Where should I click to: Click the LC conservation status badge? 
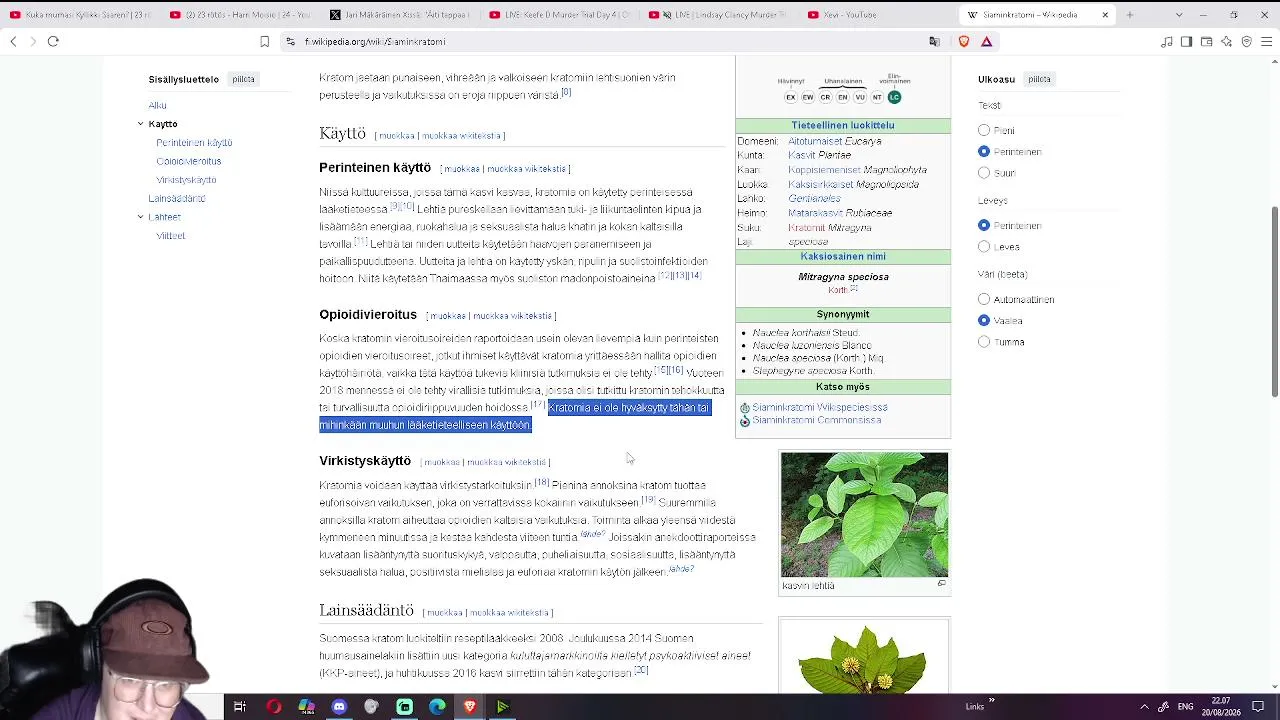[894, 97]
